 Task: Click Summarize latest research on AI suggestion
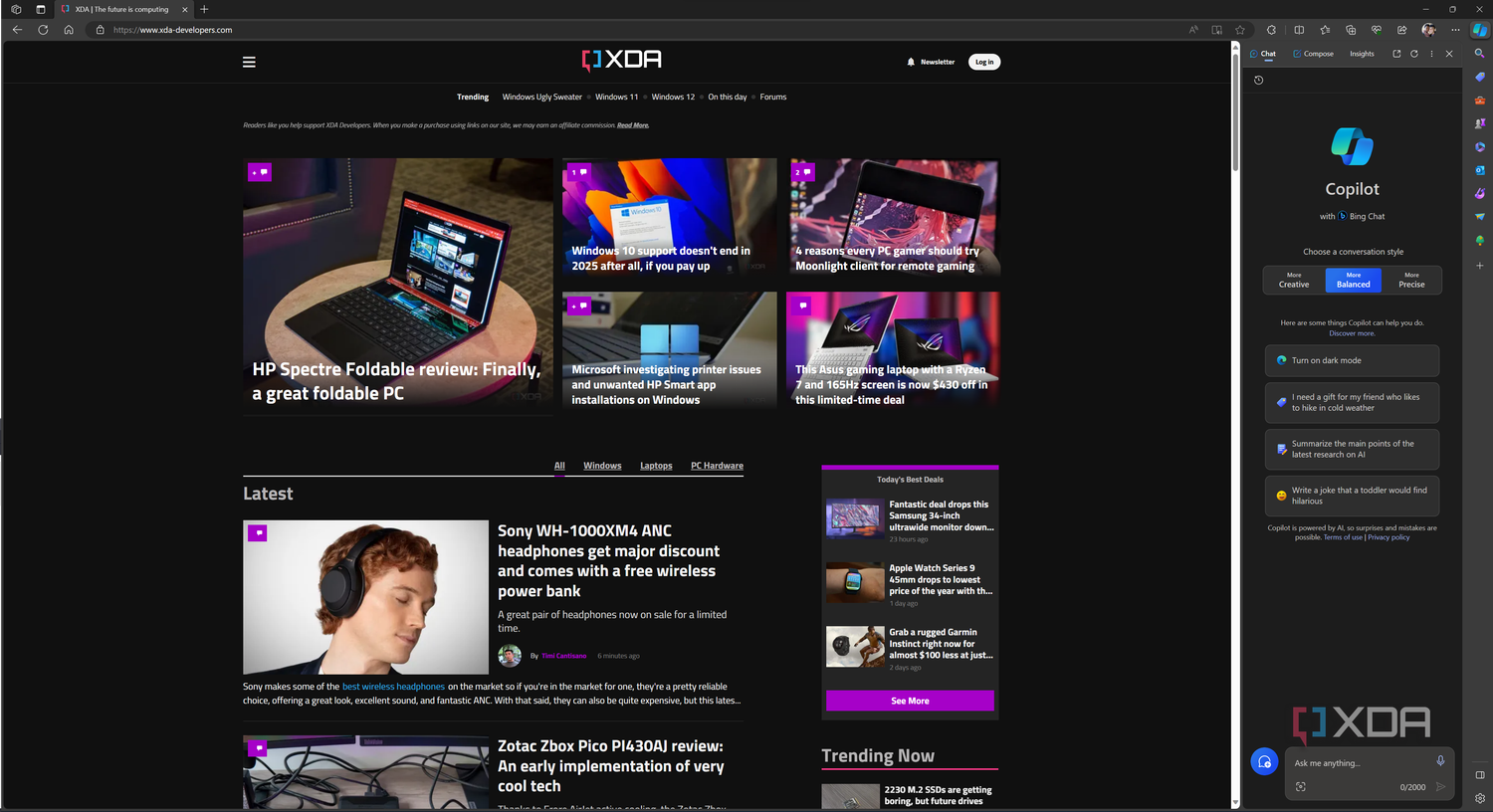tap(1352, 449)
